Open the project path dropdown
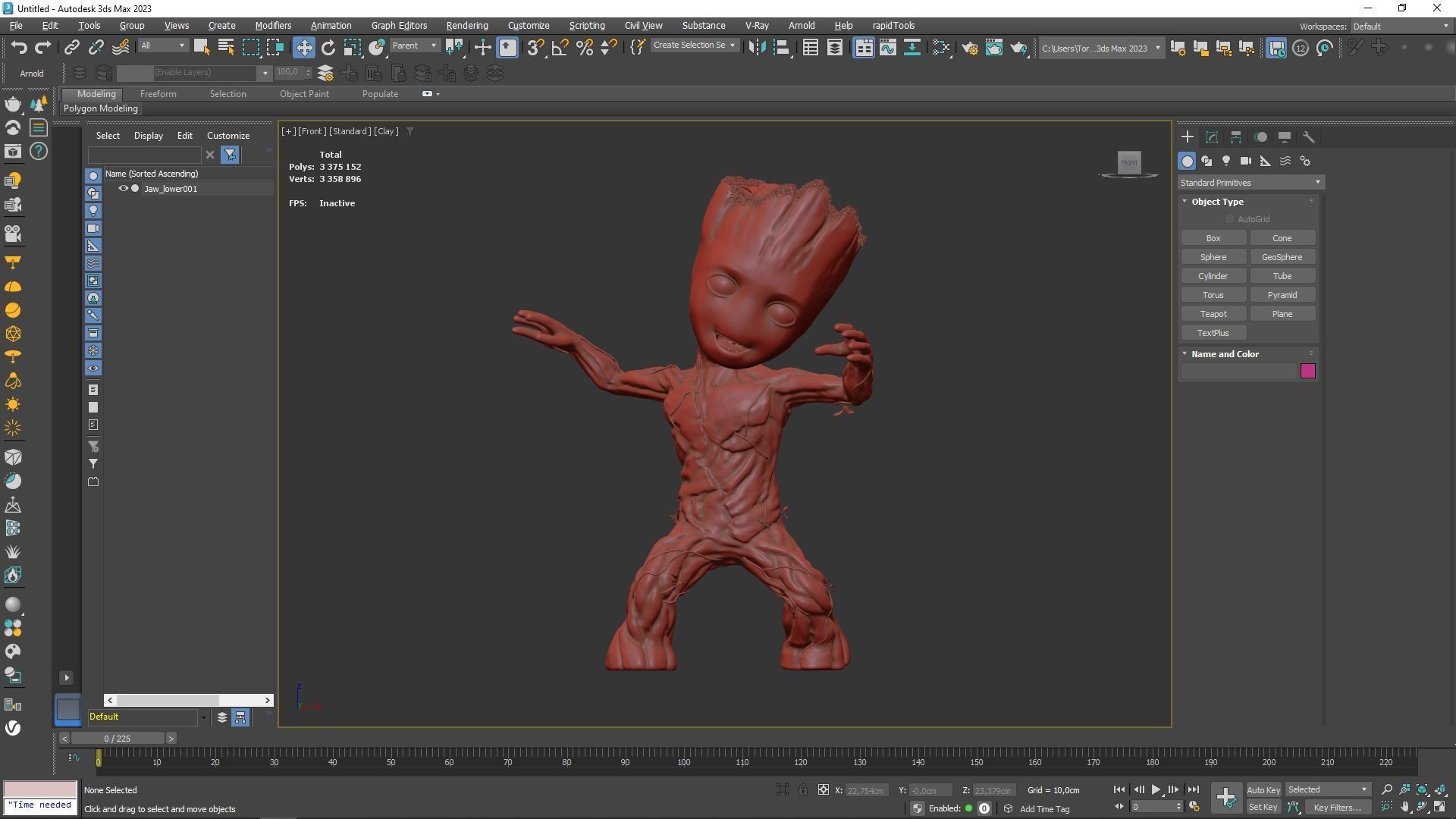Viewport: 1456px width, 819px height. 1100,49
